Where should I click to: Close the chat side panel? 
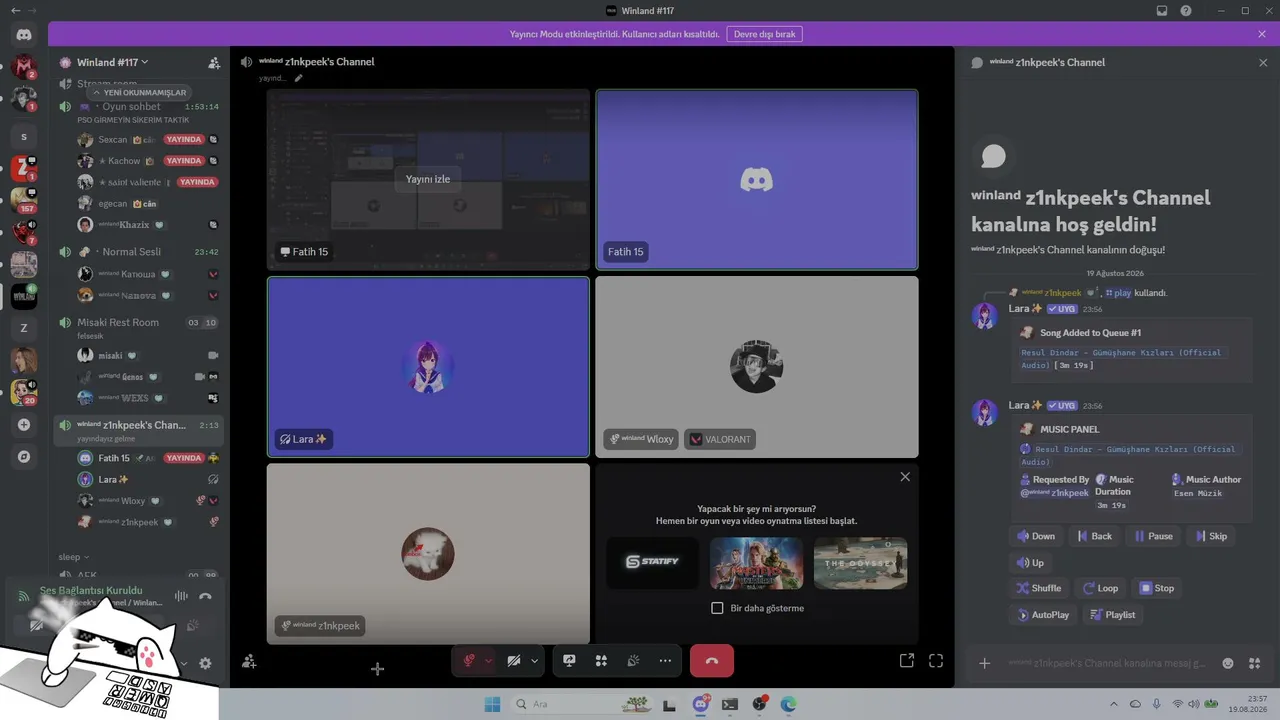pyautogui.click(x=1263, y=62)
